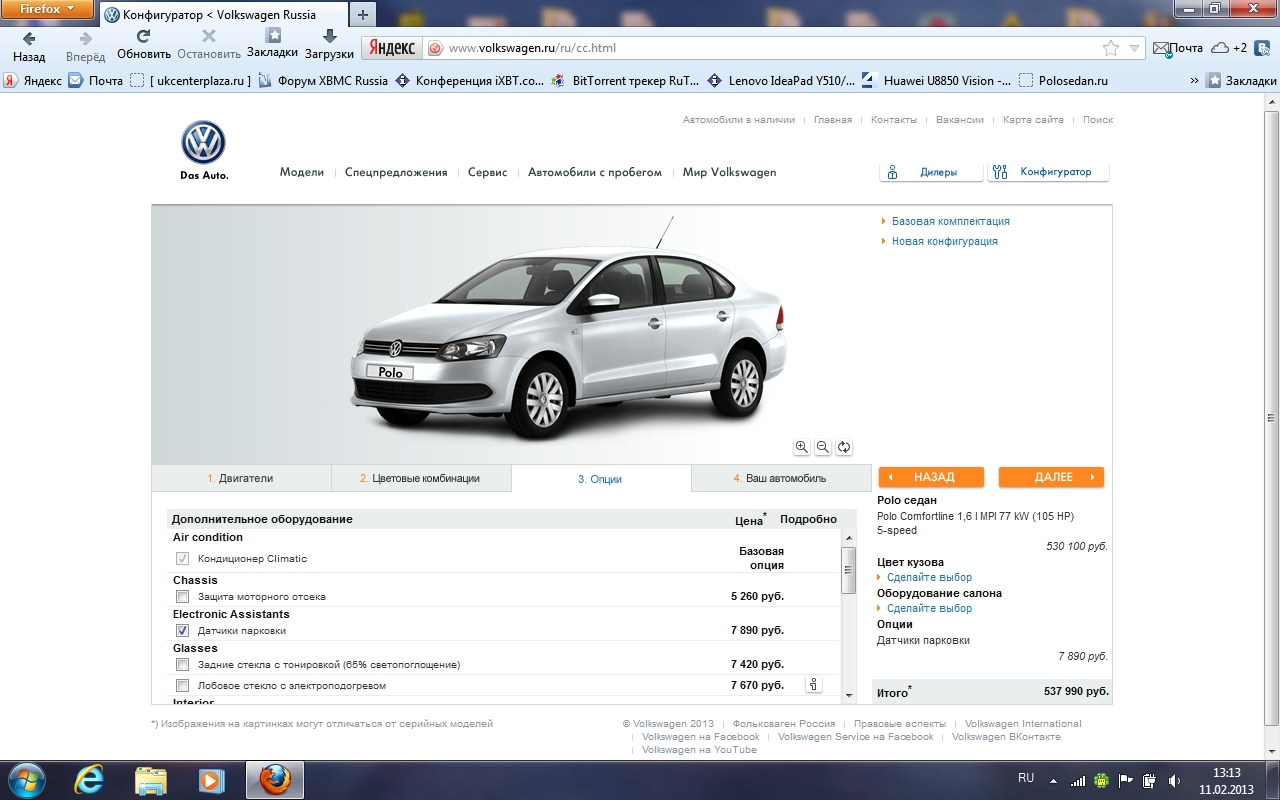Reload the page with Обновить button
This screenshot has width=1280, height=800.
coord(143,45)
